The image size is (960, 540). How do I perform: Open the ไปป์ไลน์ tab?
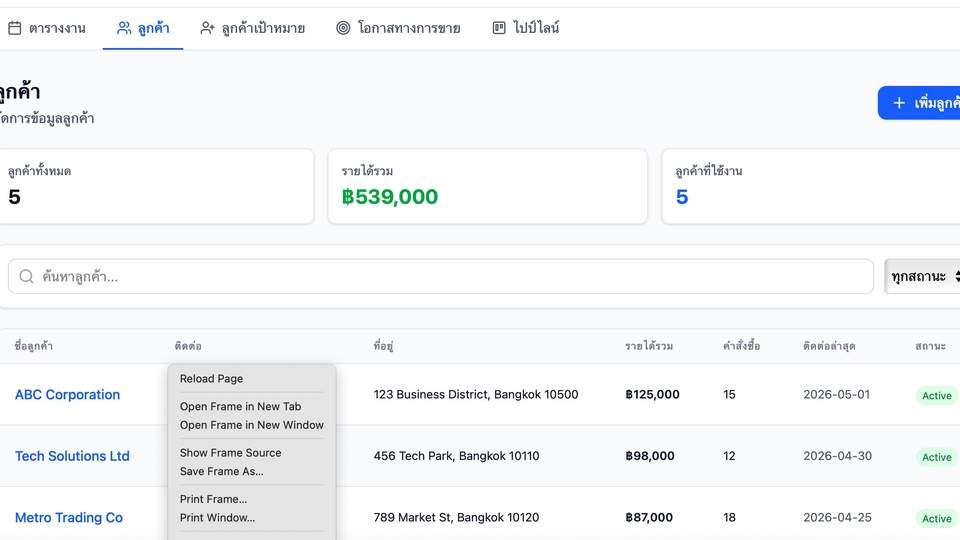click(x=525, y=28)
